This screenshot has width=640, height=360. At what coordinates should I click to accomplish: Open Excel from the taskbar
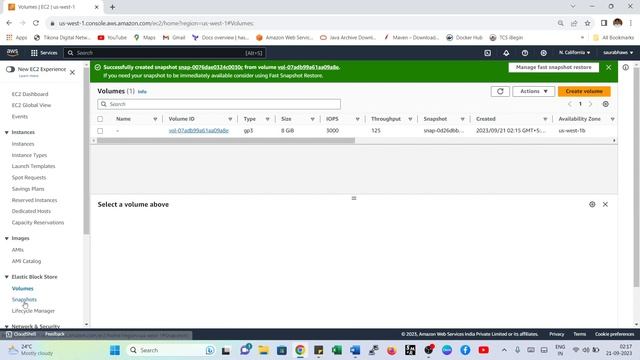[337, 350]
